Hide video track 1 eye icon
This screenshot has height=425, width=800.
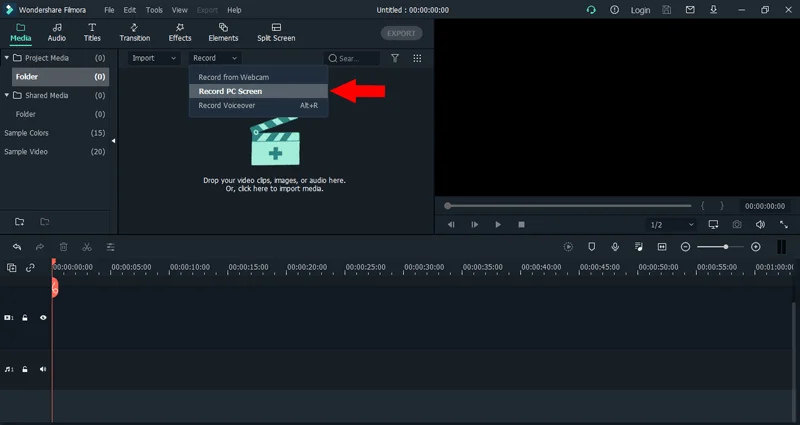click(43, 318)
